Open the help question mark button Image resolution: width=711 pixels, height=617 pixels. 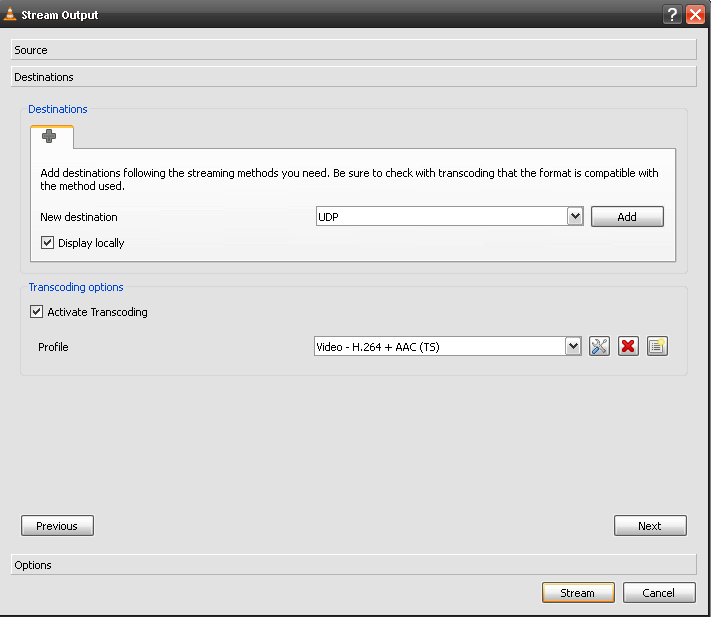(x=672, y=15)
